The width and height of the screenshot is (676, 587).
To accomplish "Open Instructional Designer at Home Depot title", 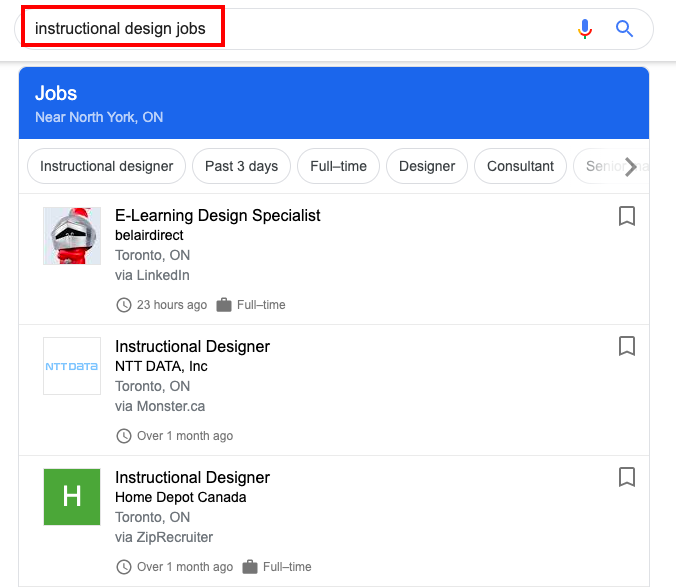I will click(192, 478).
